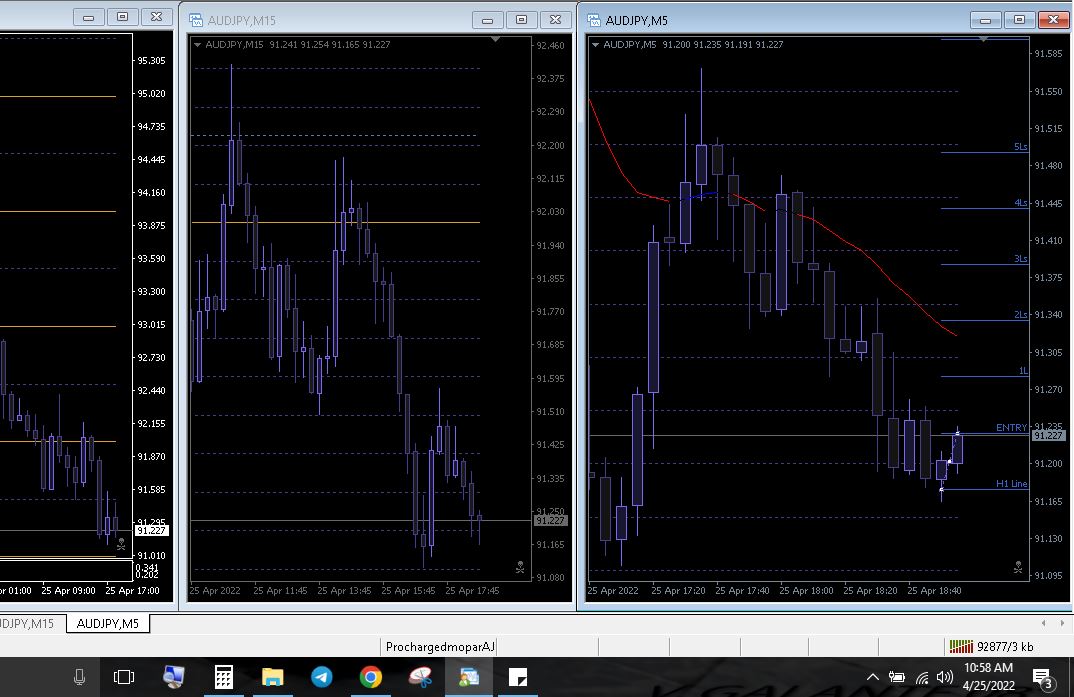
Task: Expand the AUDJPY,M5 chart info triangle
Action: pos(596,44)
